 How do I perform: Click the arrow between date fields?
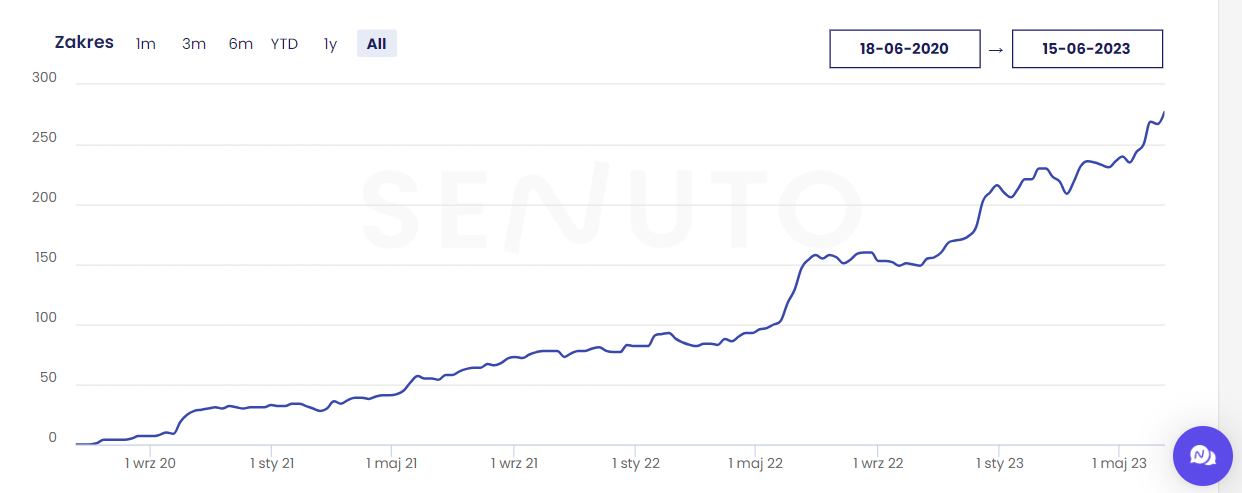[x=995, y=49]
